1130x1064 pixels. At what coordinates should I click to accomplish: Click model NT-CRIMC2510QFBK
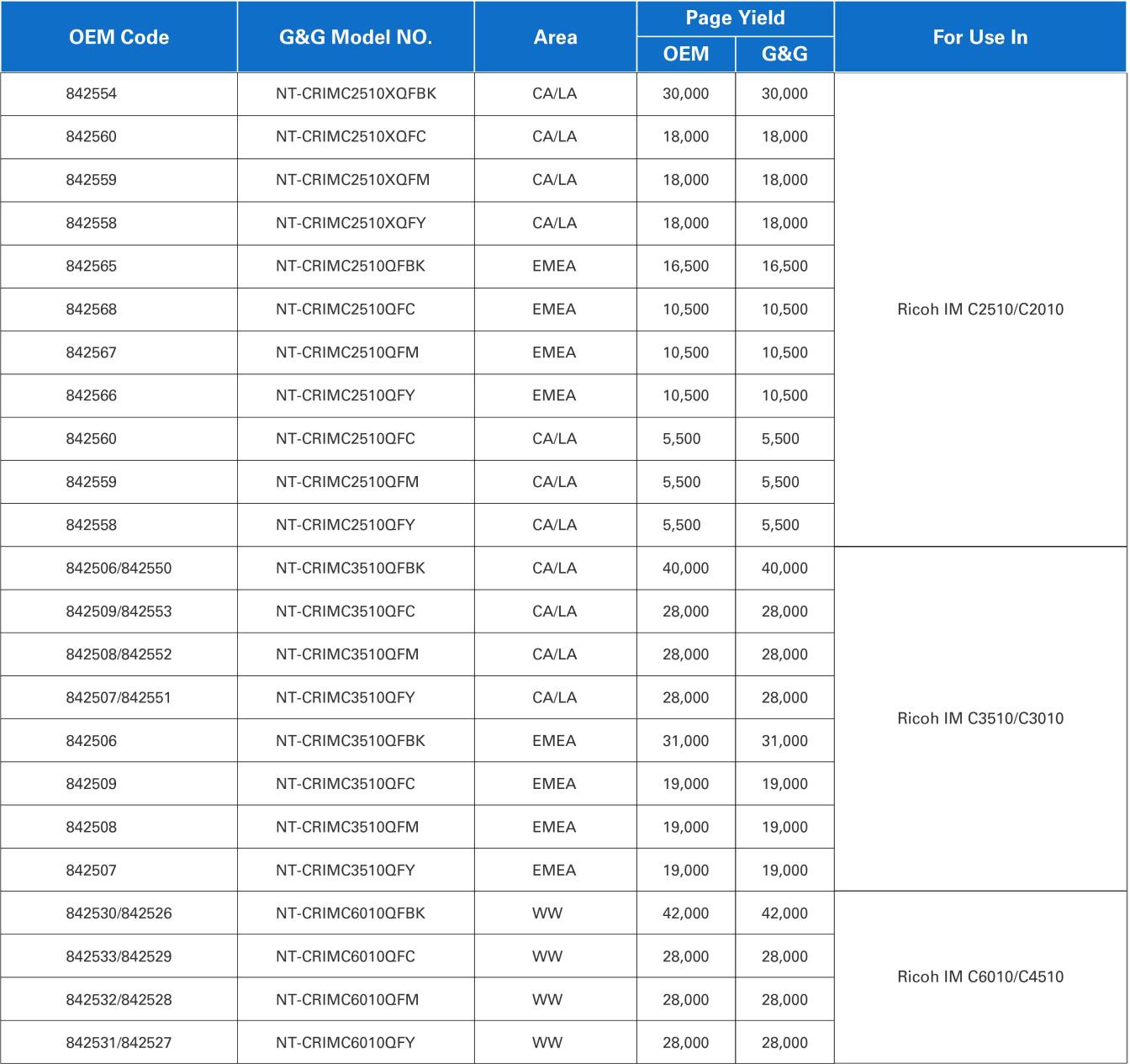tap(351, 266)
